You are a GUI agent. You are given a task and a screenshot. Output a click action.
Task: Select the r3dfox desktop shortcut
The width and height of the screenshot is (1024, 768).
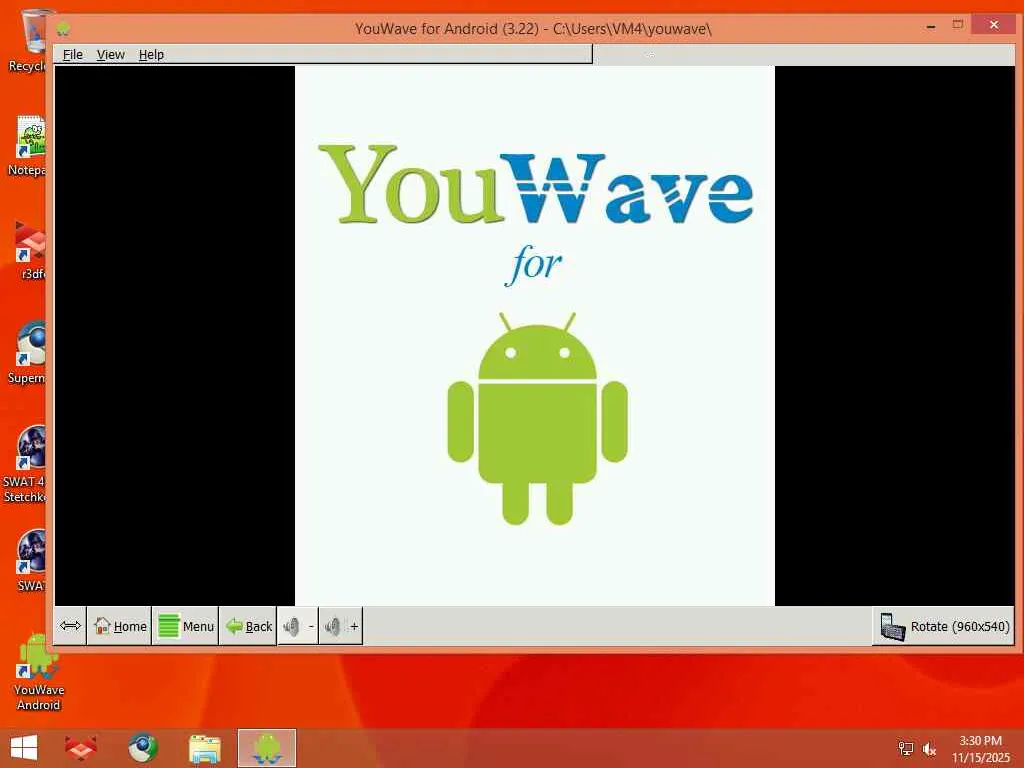[29, 249]
